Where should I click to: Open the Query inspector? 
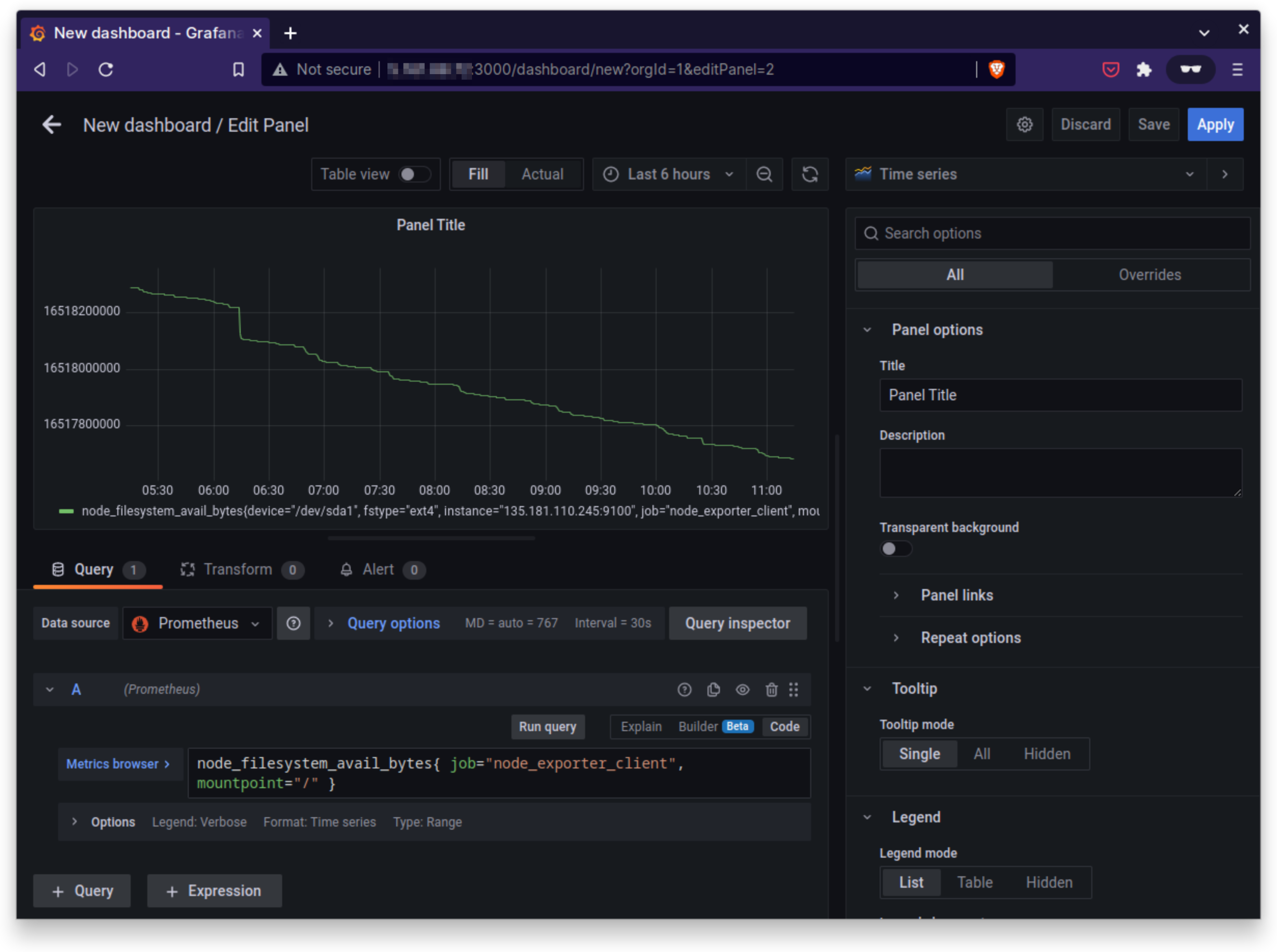(738, 623)
